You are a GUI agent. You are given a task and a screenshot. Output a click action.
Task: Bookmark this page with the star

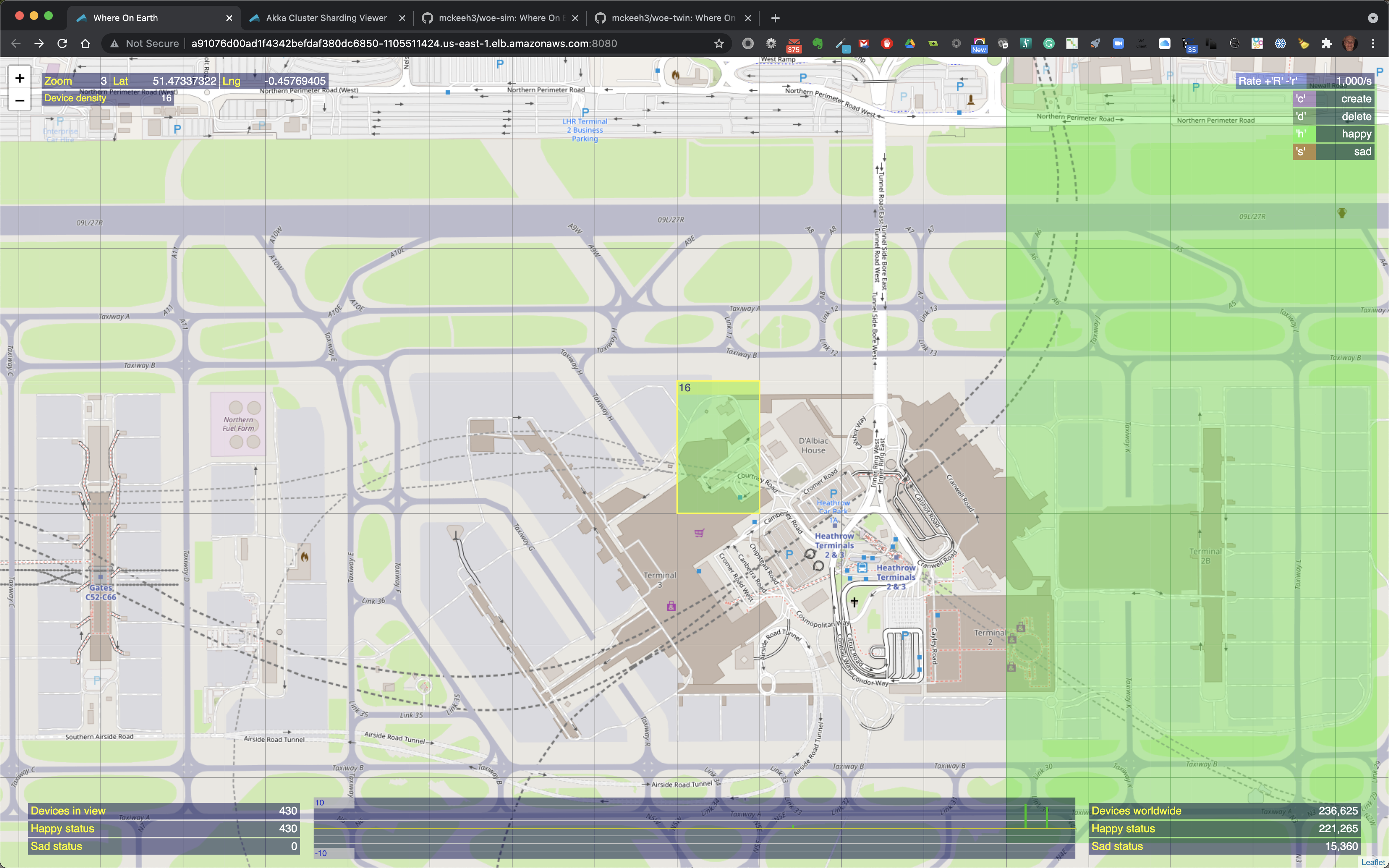719,44
